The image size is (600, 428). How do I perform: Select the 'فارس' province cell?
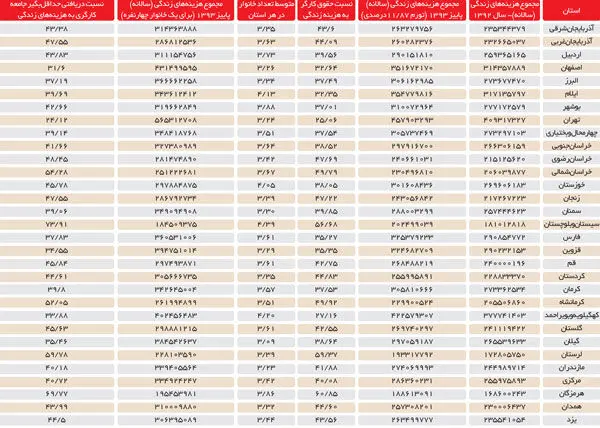(x=571, y=237)
